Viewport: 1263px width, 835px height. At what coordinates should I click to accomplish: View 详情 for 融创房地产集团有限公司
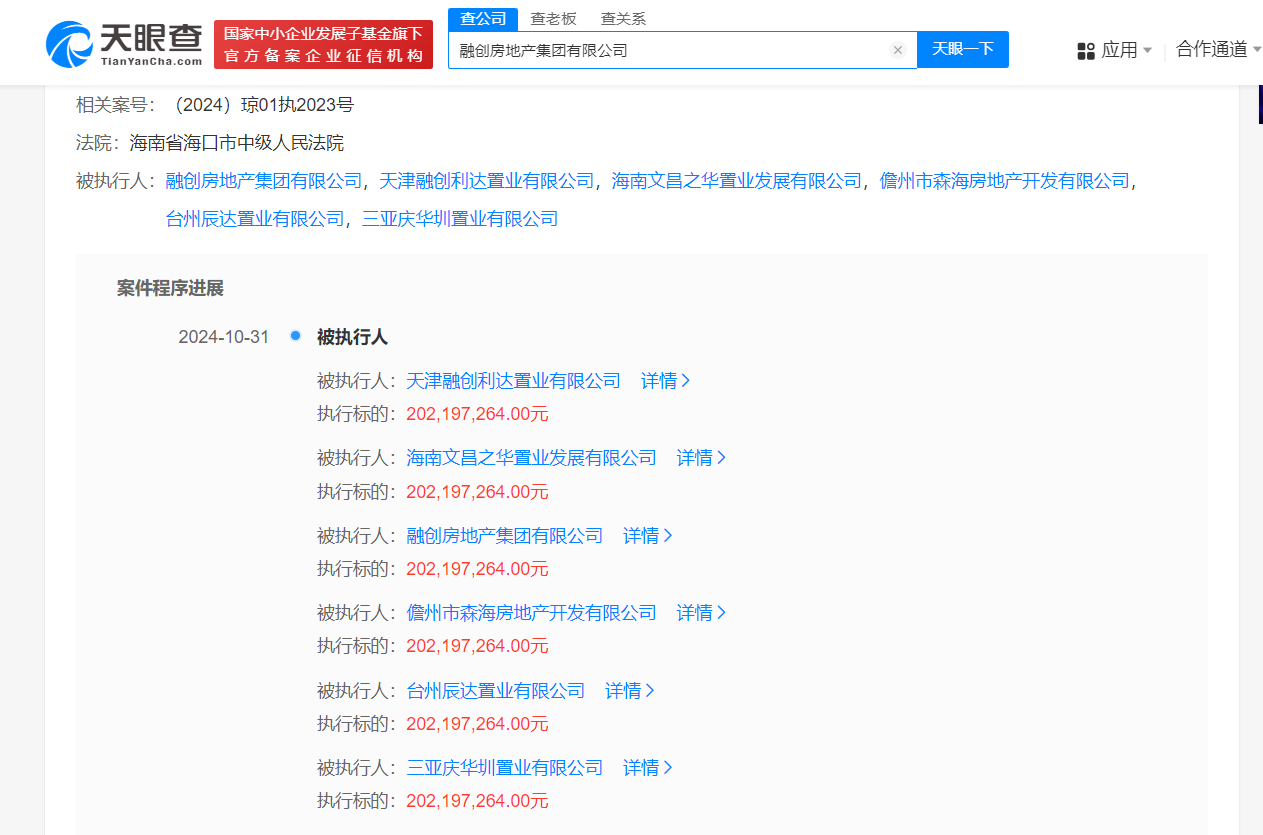[648, 536]
